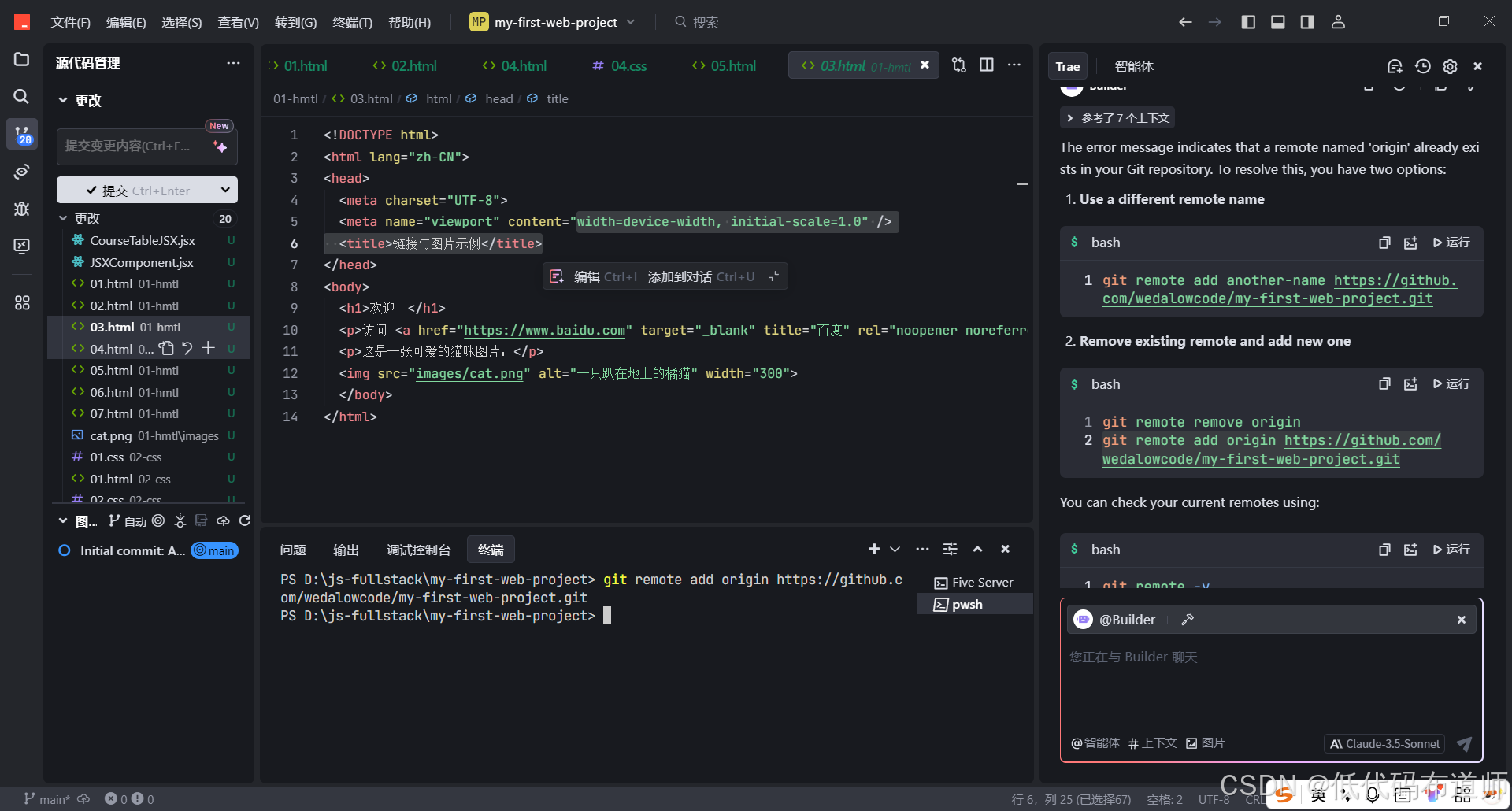Navigate back with the left arrow
The height and width of the screenshot is (811, 1512).
(x=1185, y=22)
